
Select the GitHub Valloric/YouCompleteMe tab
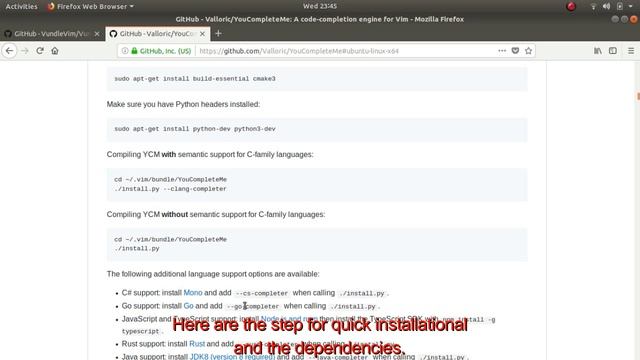tap(157, 34)
